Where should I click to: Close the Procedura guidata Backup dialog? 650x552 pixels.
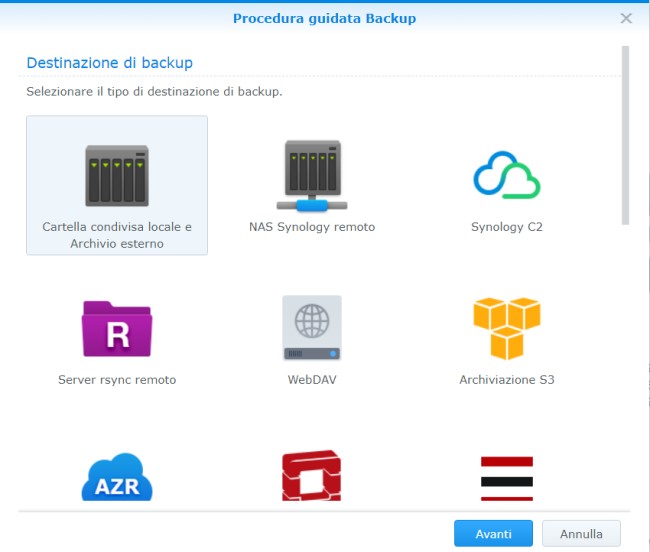[x=626, y=18]
